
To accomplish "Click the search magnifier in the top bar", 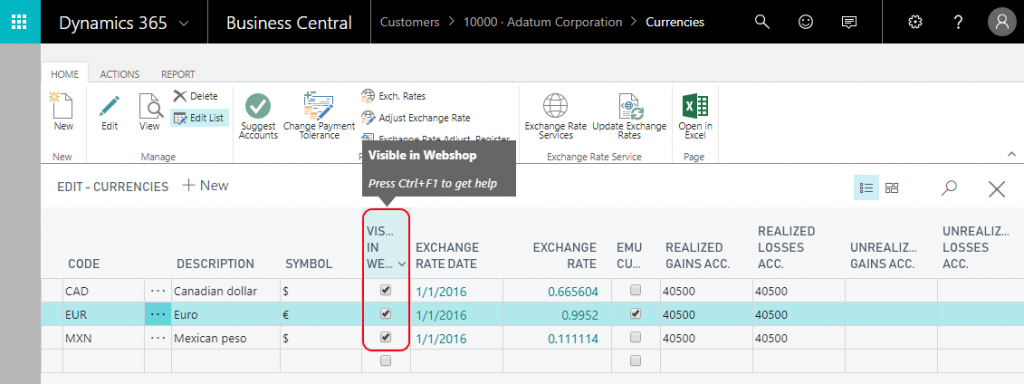I will click(x=762, y=22).
